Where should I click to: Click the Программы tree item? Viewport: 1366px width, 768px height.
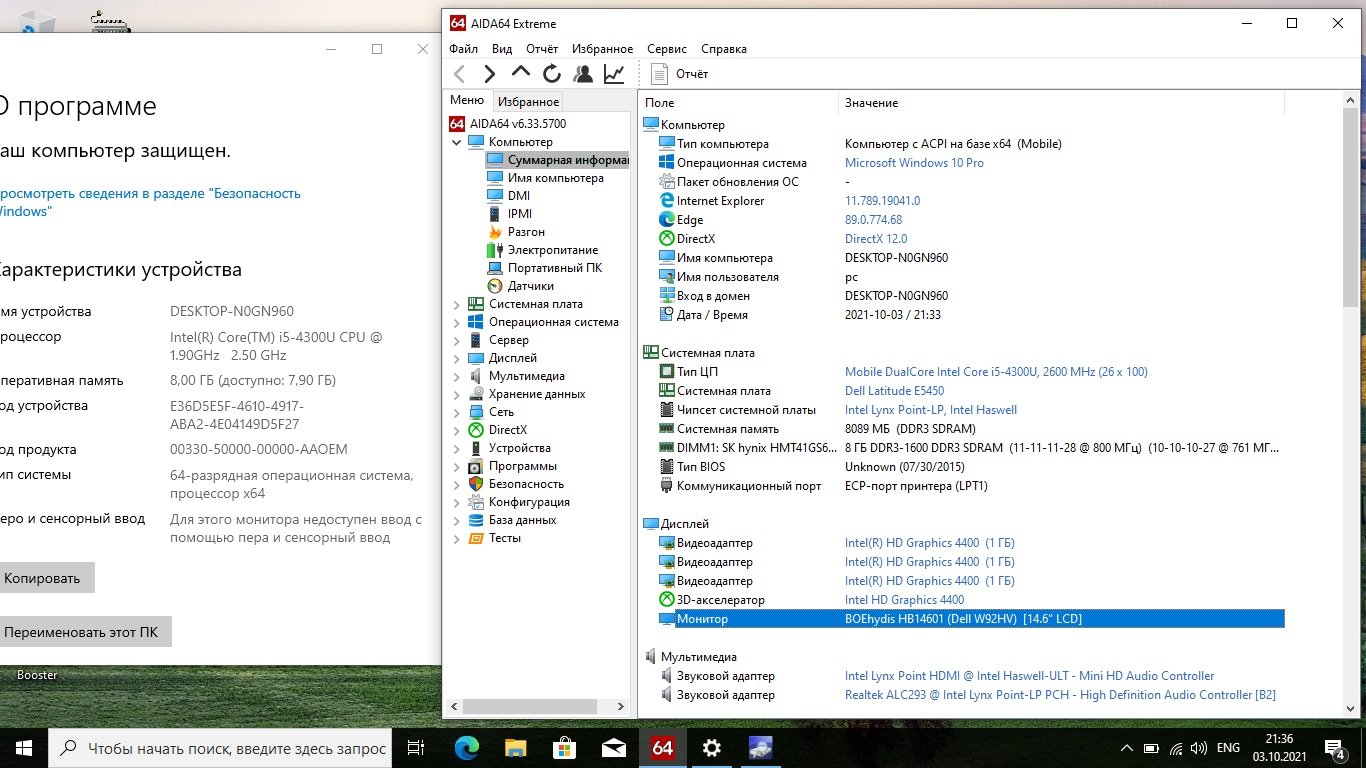point(522,466)
